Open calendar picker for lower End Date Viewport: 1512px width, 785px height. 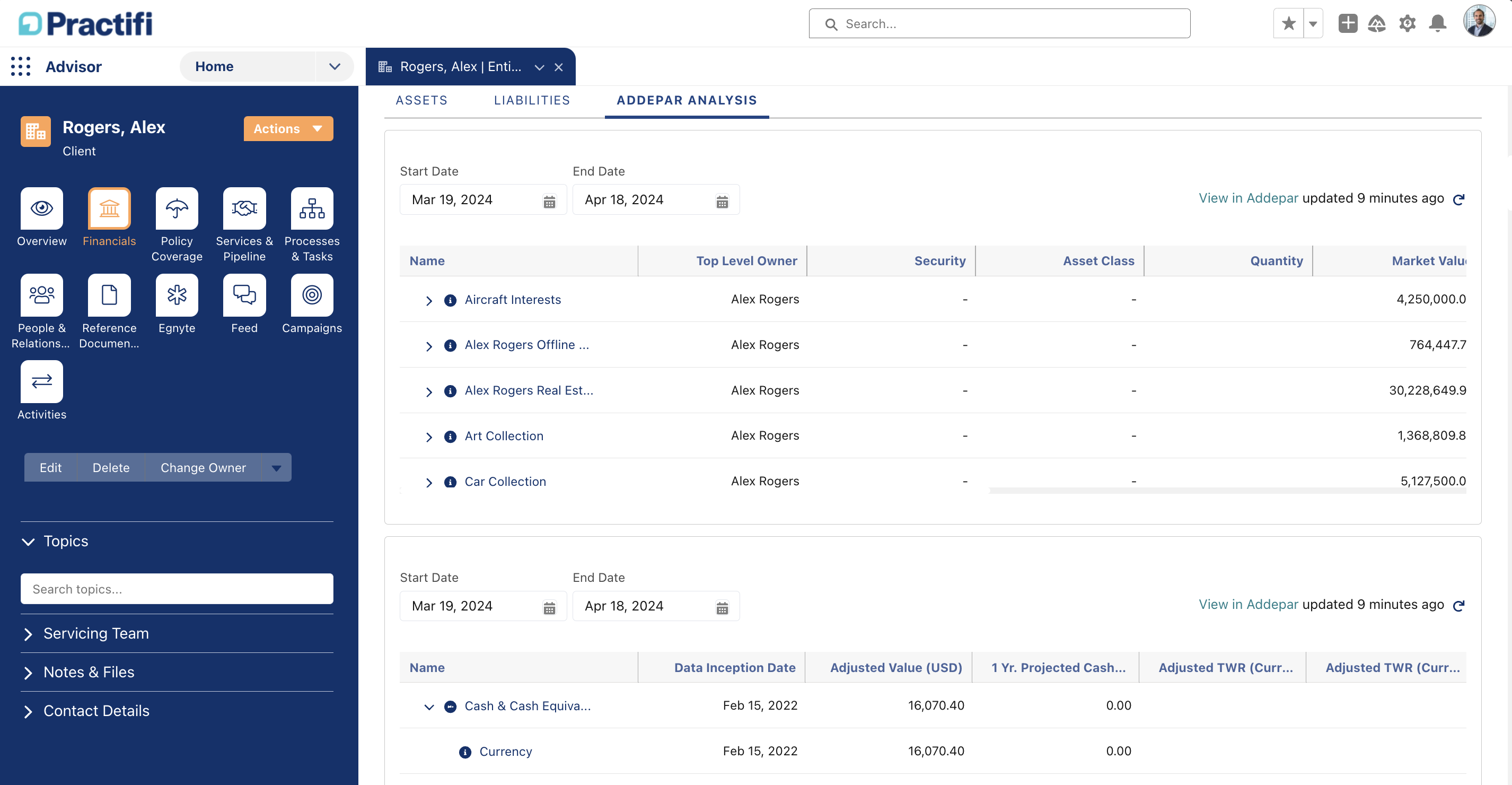(722, 608)
